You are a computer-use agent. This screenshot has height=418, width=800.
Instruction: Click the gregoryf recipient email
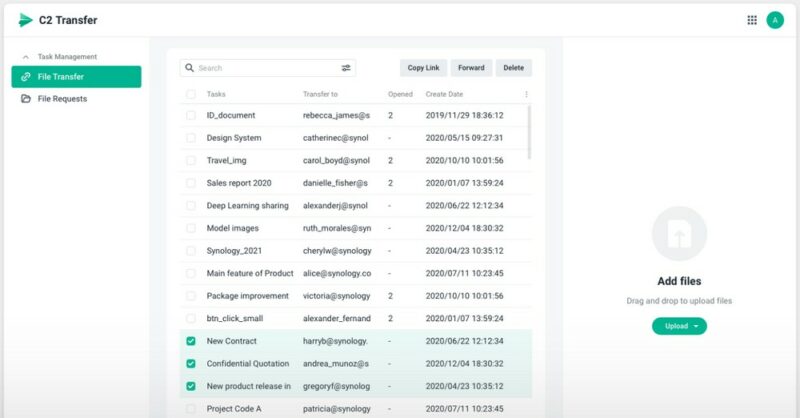click(336, 386)
